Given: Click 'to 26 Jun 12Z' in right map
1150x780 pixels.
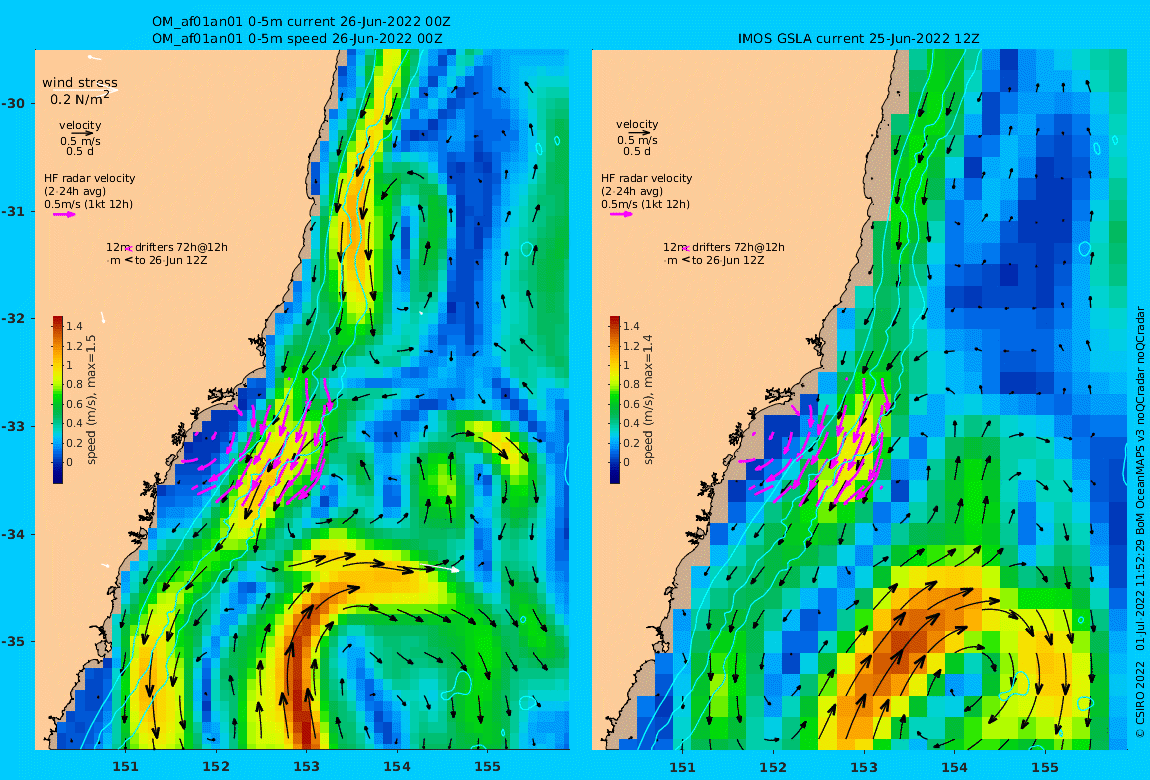Looking at the screenshot, I should click(728, 260).
